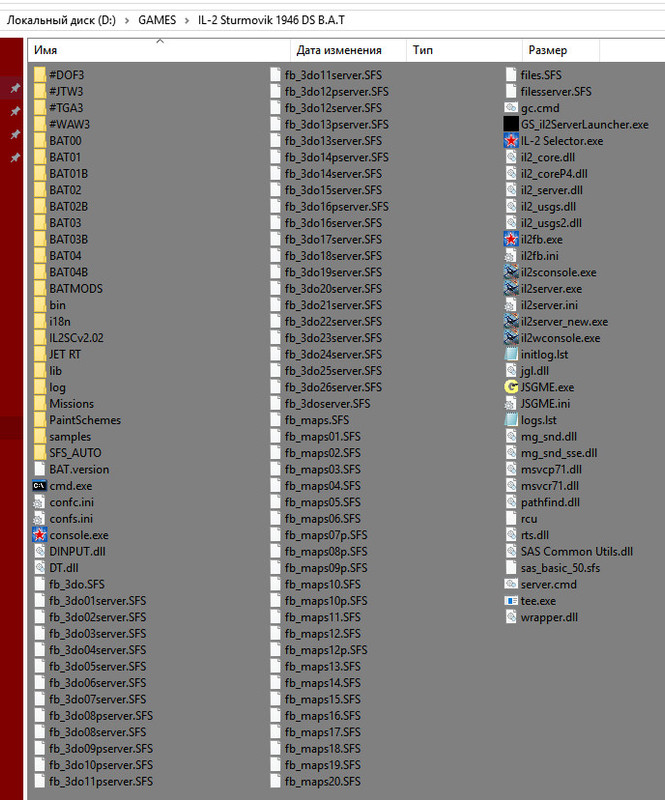Viewport: 665px width, 800px height.
Task: Select the il2sconsole.exe aircraft icon
Action: tap(511, 272)
